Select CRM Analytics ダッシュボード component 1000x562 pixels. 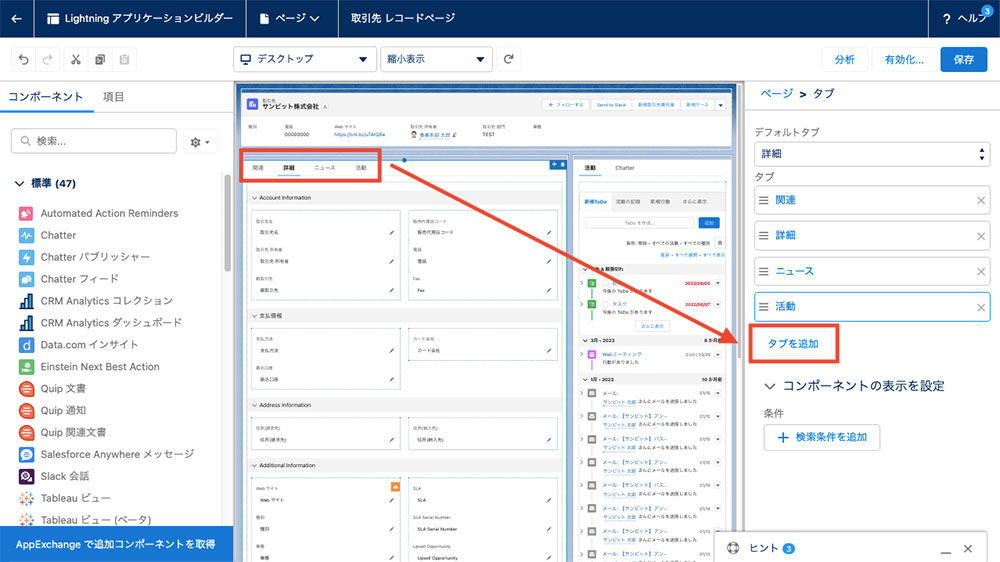coord(111,323)
